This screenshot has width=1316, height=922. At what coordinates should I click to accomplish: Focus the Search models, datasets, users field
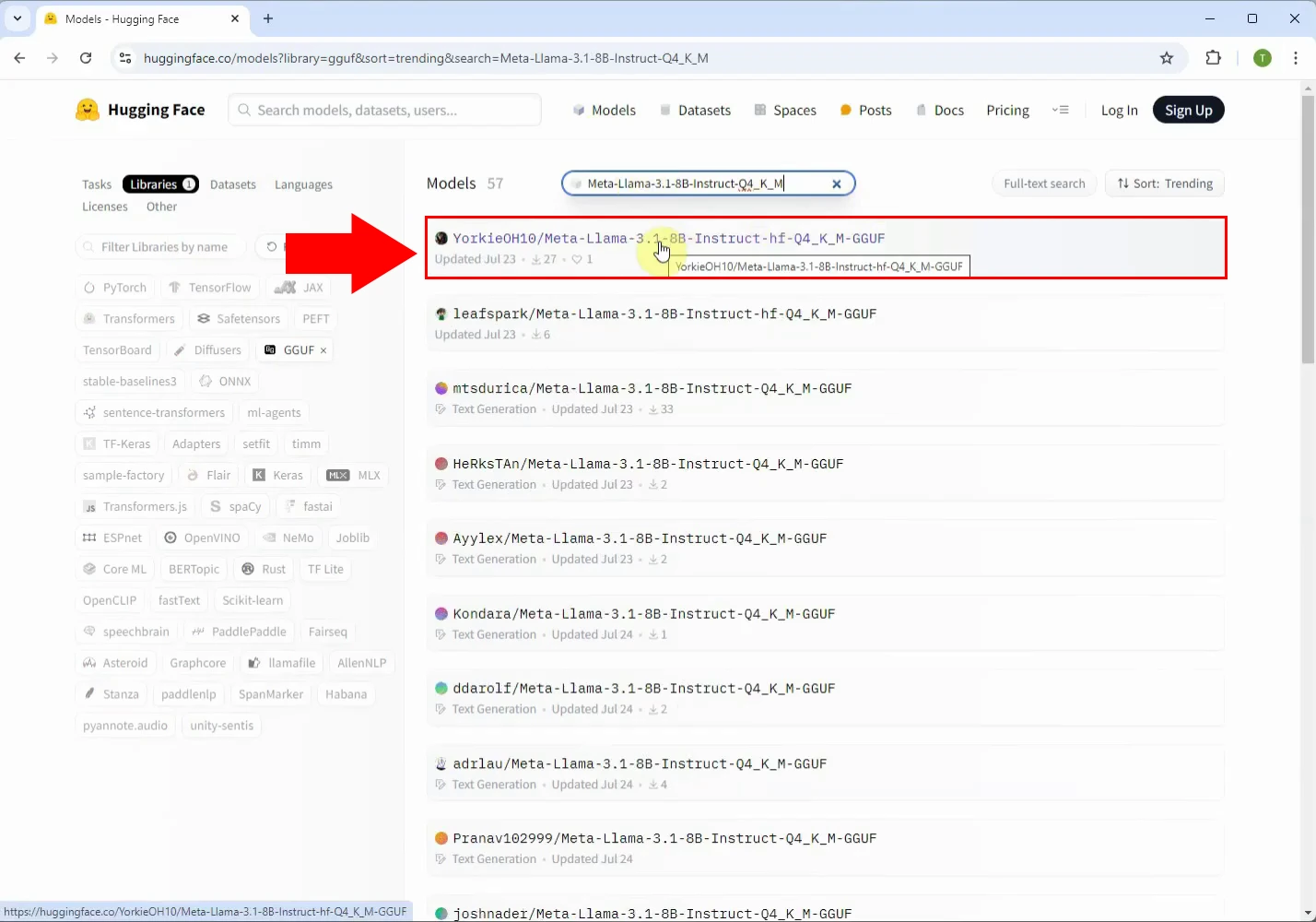pyautogui.click(x=384, y=110)
